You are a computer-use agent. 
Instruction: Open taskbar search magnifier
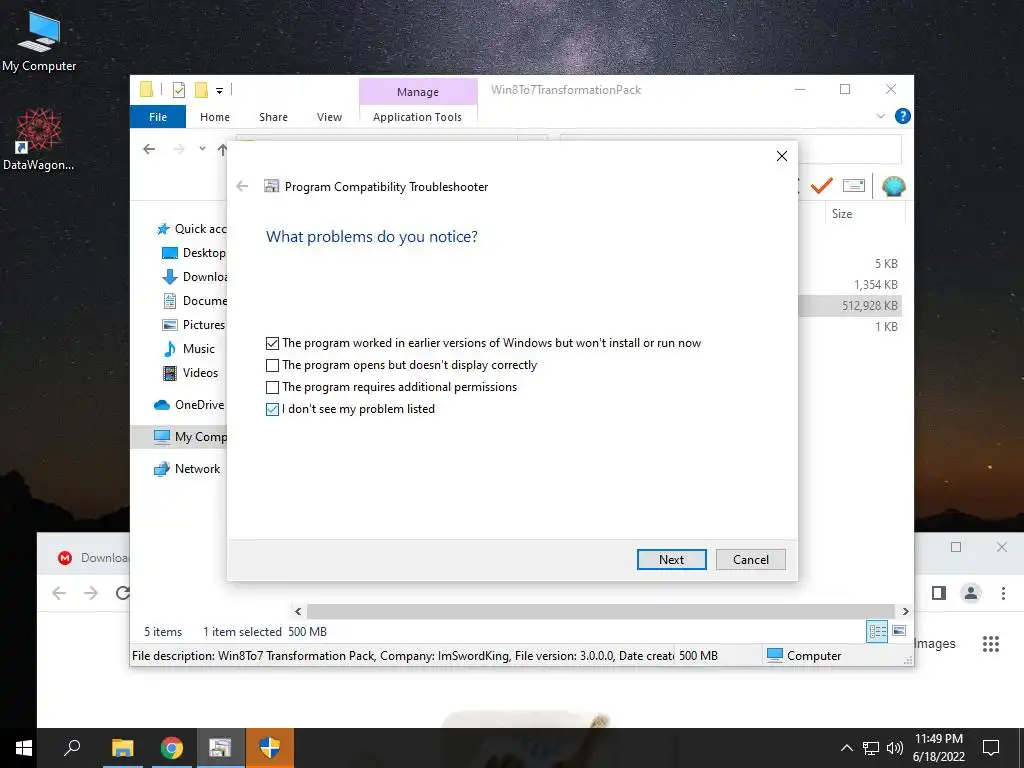tap(72, 748)
